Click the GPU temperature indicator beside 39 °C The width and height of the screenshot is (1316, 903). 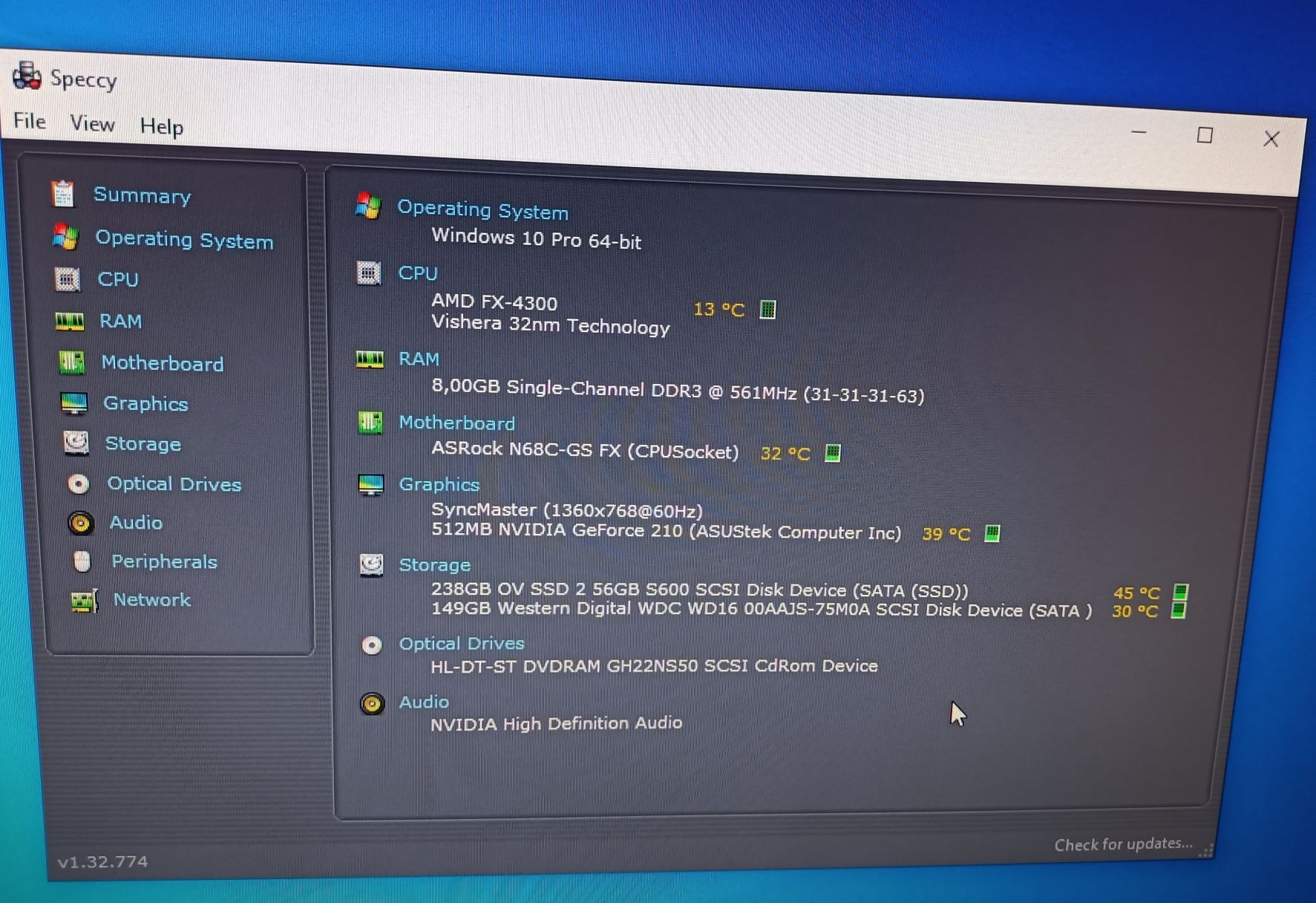pyautogui.click(x=992, y=533)
